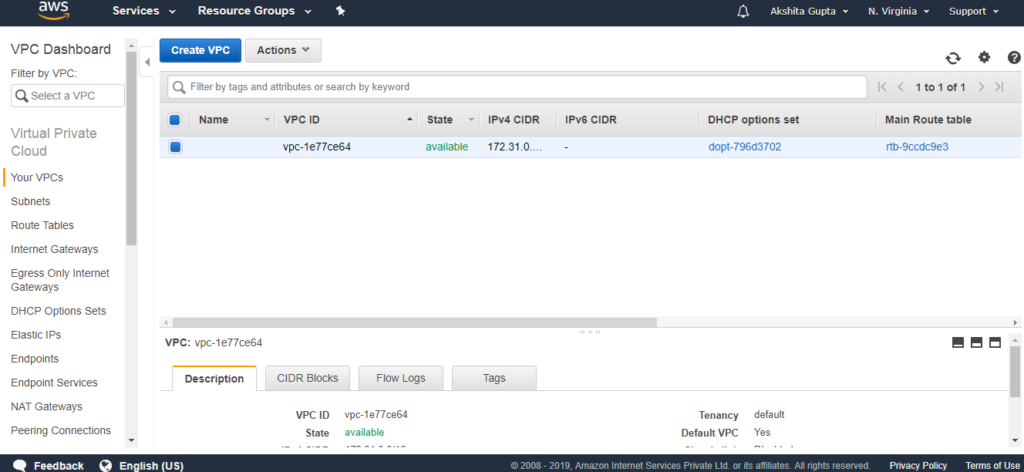Click the Main Route table column header

coord(928,120)
